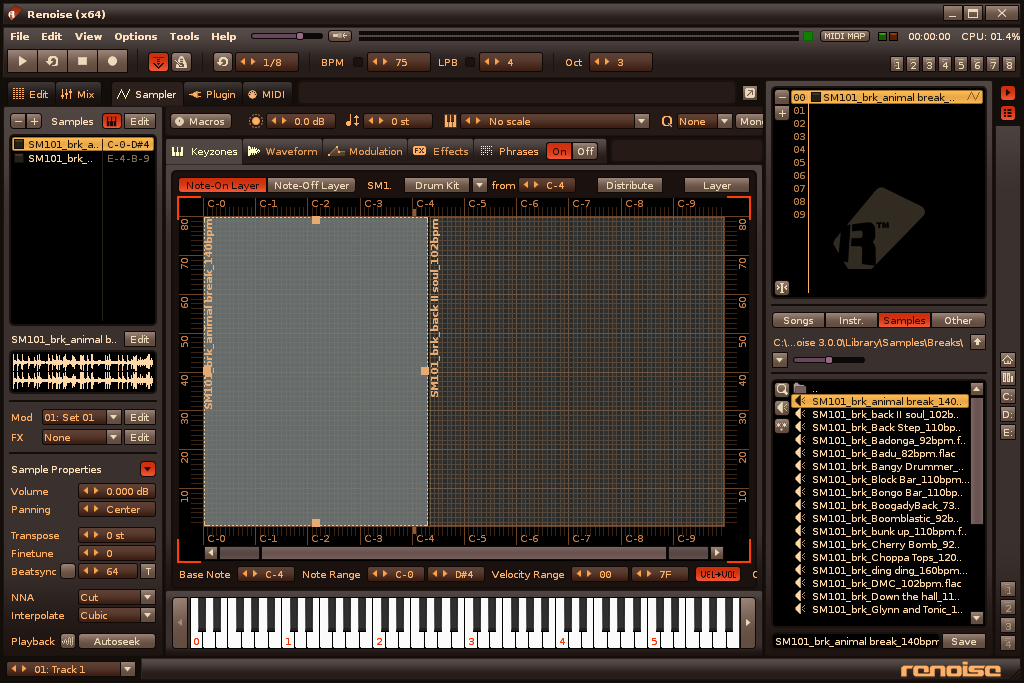Go up one folder with the arrow icon

tap(977, 342)
